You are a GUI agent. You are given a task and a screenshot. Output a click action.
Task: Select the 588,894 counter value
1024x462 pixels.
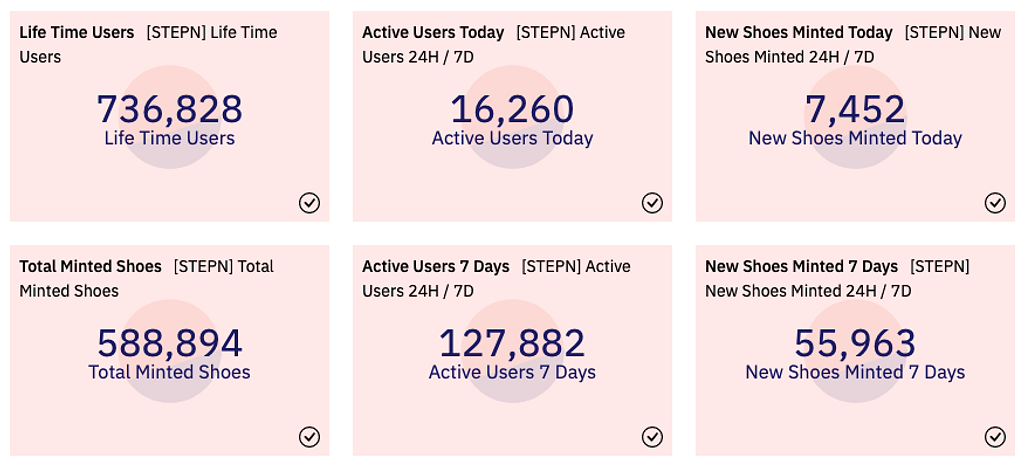(x=169, y=343)
